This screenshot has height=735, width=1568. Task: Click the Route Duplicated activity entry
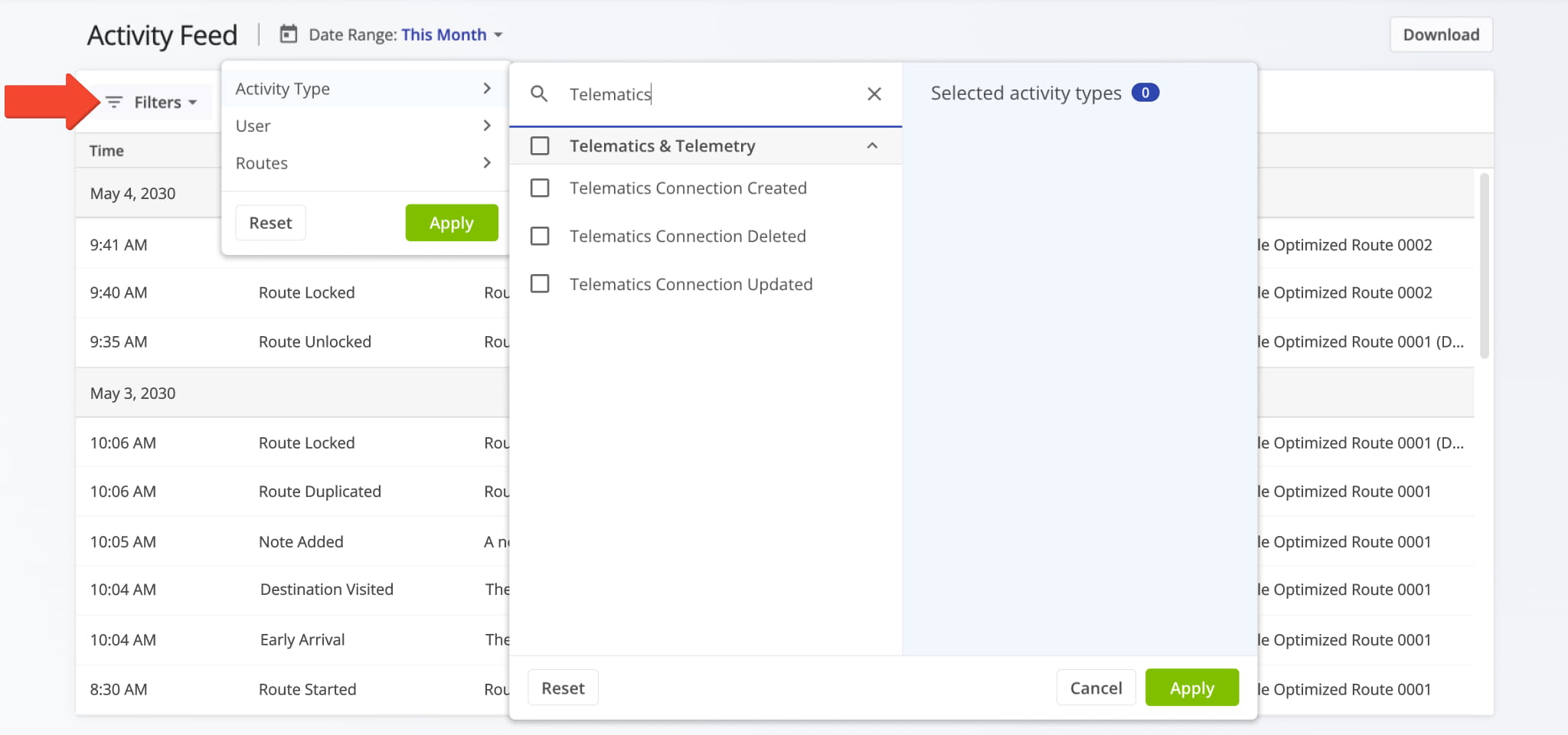point(319,492)
